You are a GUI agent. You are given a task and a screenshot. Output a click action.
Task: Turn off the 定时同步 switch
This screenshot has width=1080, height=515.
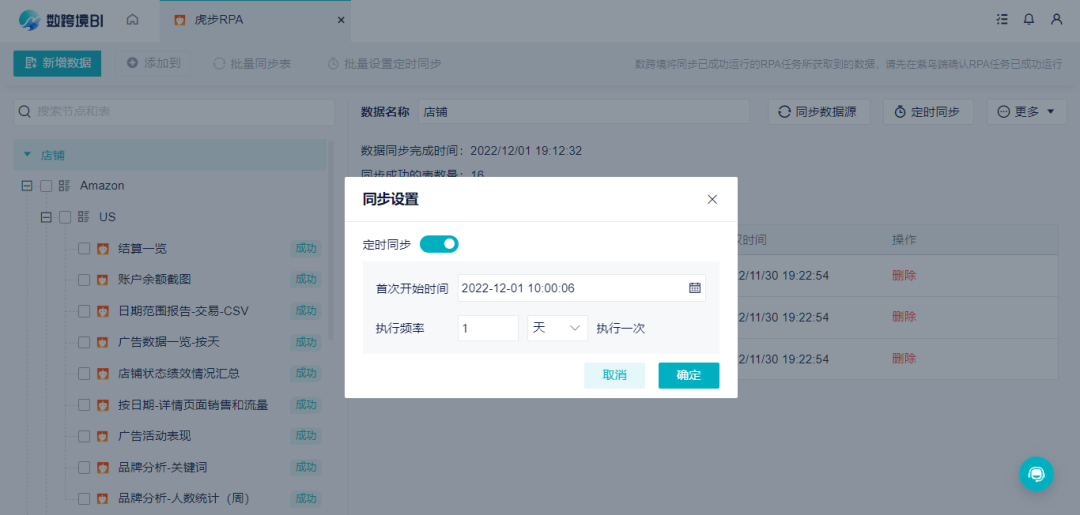[x=439, y=244]
